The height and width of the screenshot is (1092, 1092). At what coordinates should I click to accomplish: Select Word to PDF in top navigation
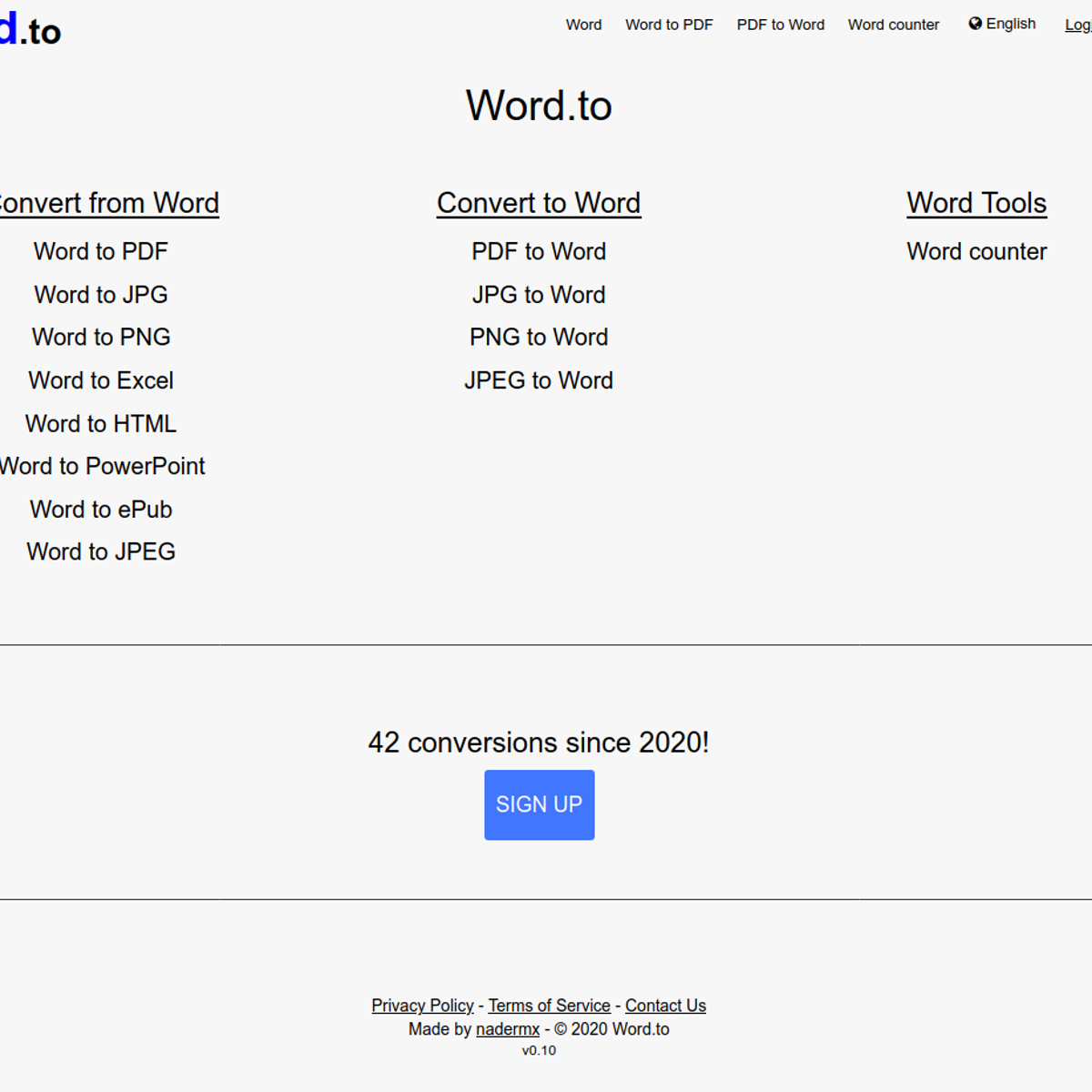(x=669, y=25)
